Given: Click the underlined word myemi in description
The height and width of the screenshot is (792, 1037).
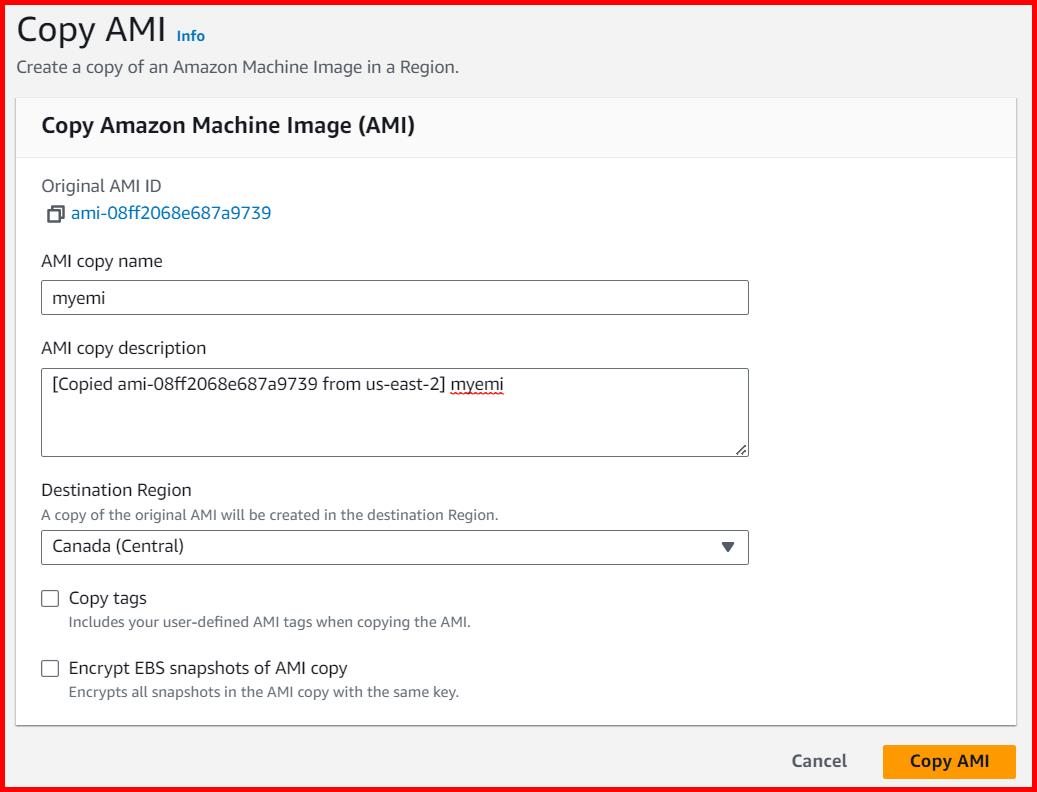Looking at the screenshot, I should pos(477,384).
